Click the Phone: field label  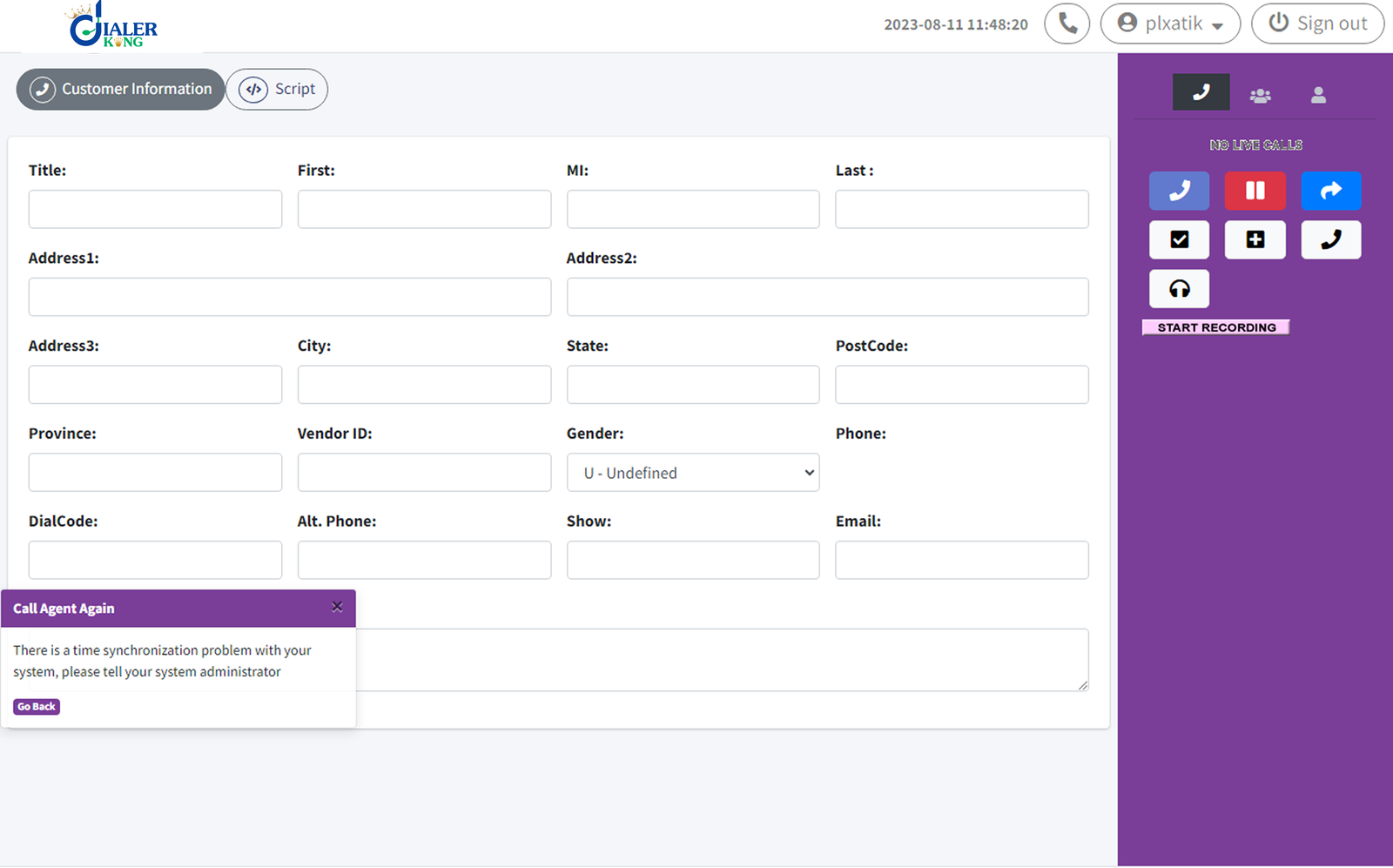[x=861, y=434]
